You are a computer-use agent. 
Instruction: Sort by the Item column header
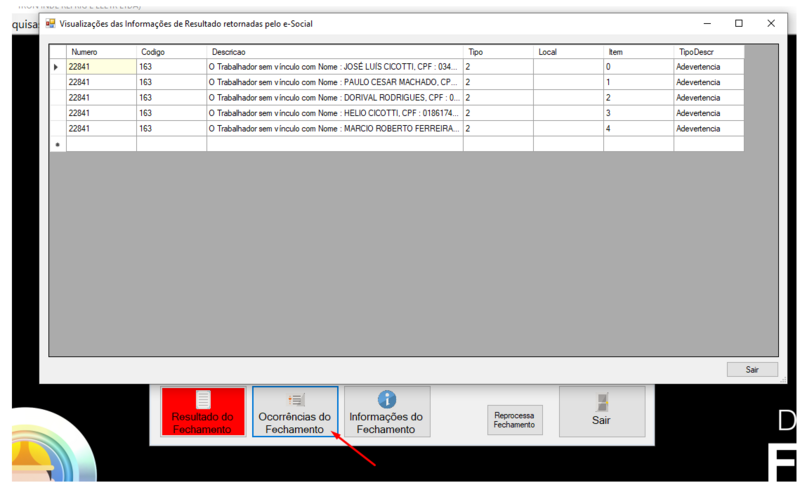(638, 52)
